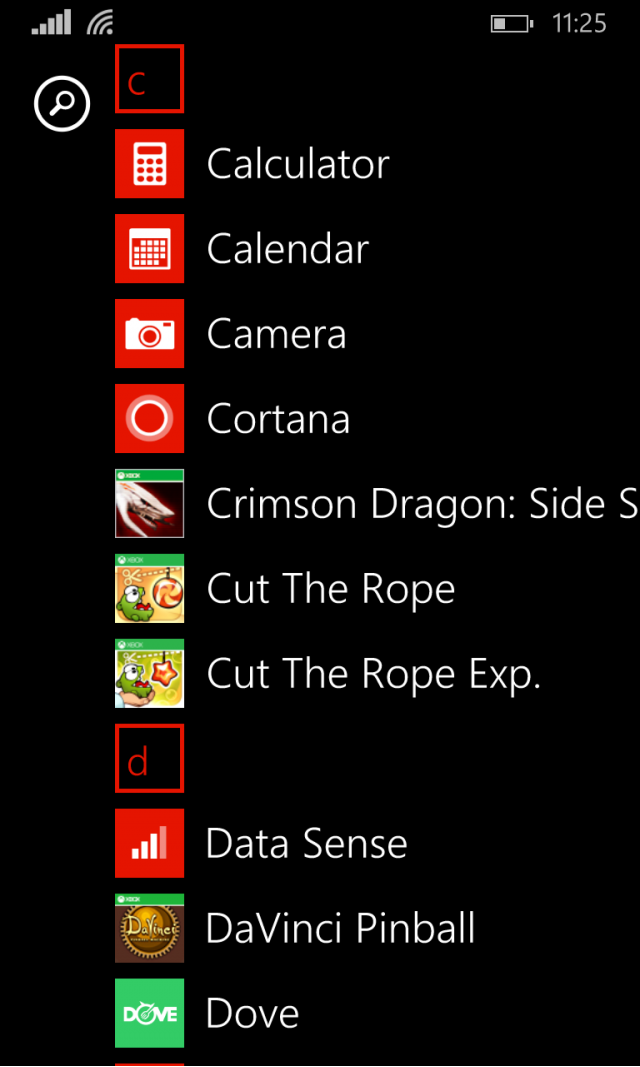This screenshot has height=1067, width=640.
Task: Select the Cortana list entry text
Action: point(278,418)
